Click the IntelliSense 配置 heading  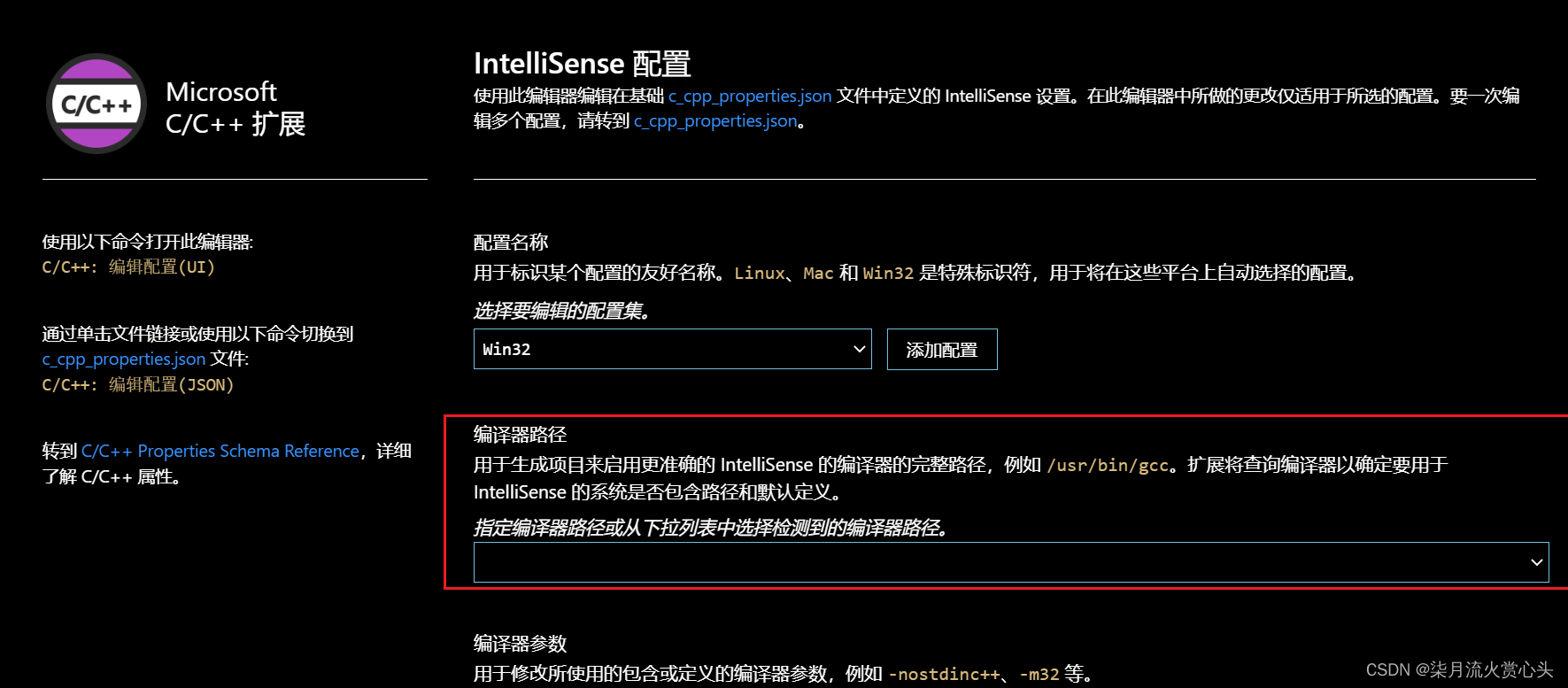(582, 64)
